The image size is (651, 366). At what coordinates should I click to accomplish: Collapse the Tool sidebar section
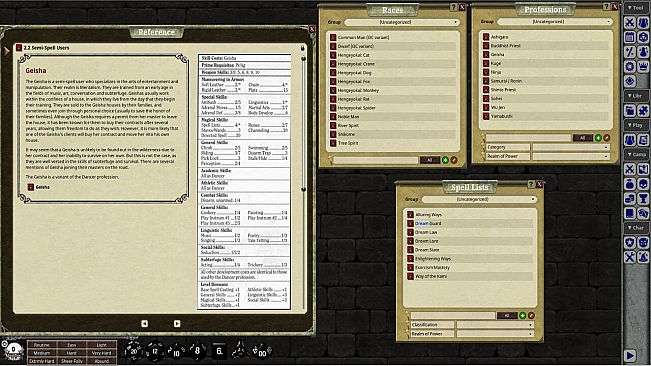636,8
